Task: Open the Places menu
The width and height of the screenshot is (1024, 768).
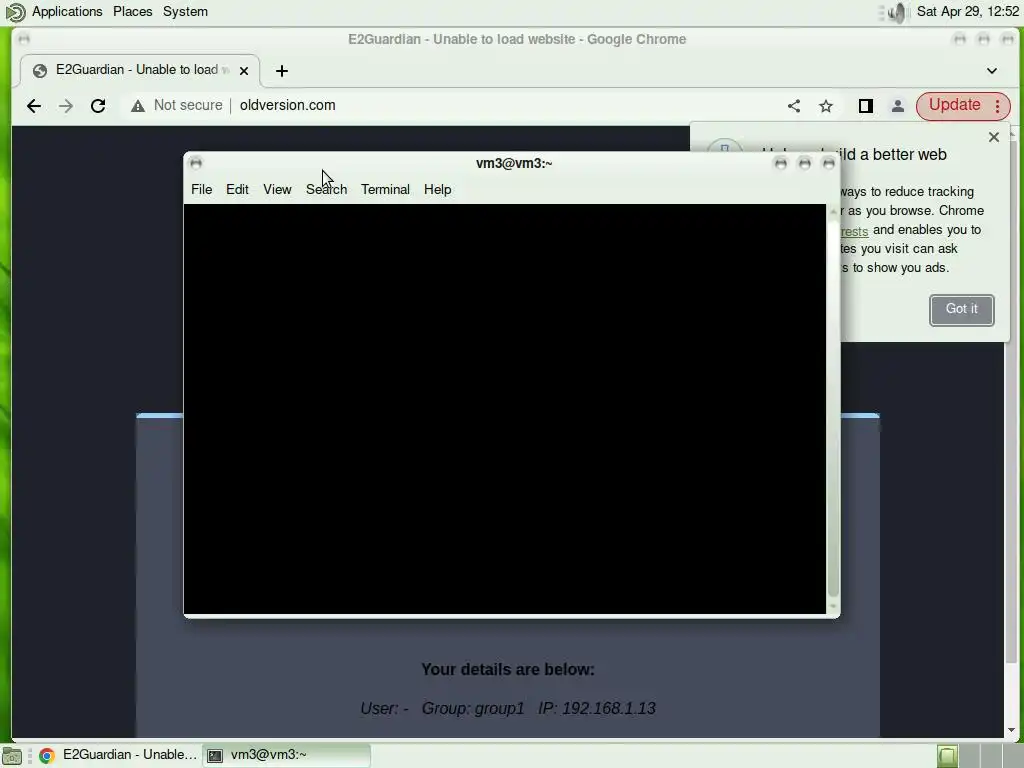Action: point(133,12)
